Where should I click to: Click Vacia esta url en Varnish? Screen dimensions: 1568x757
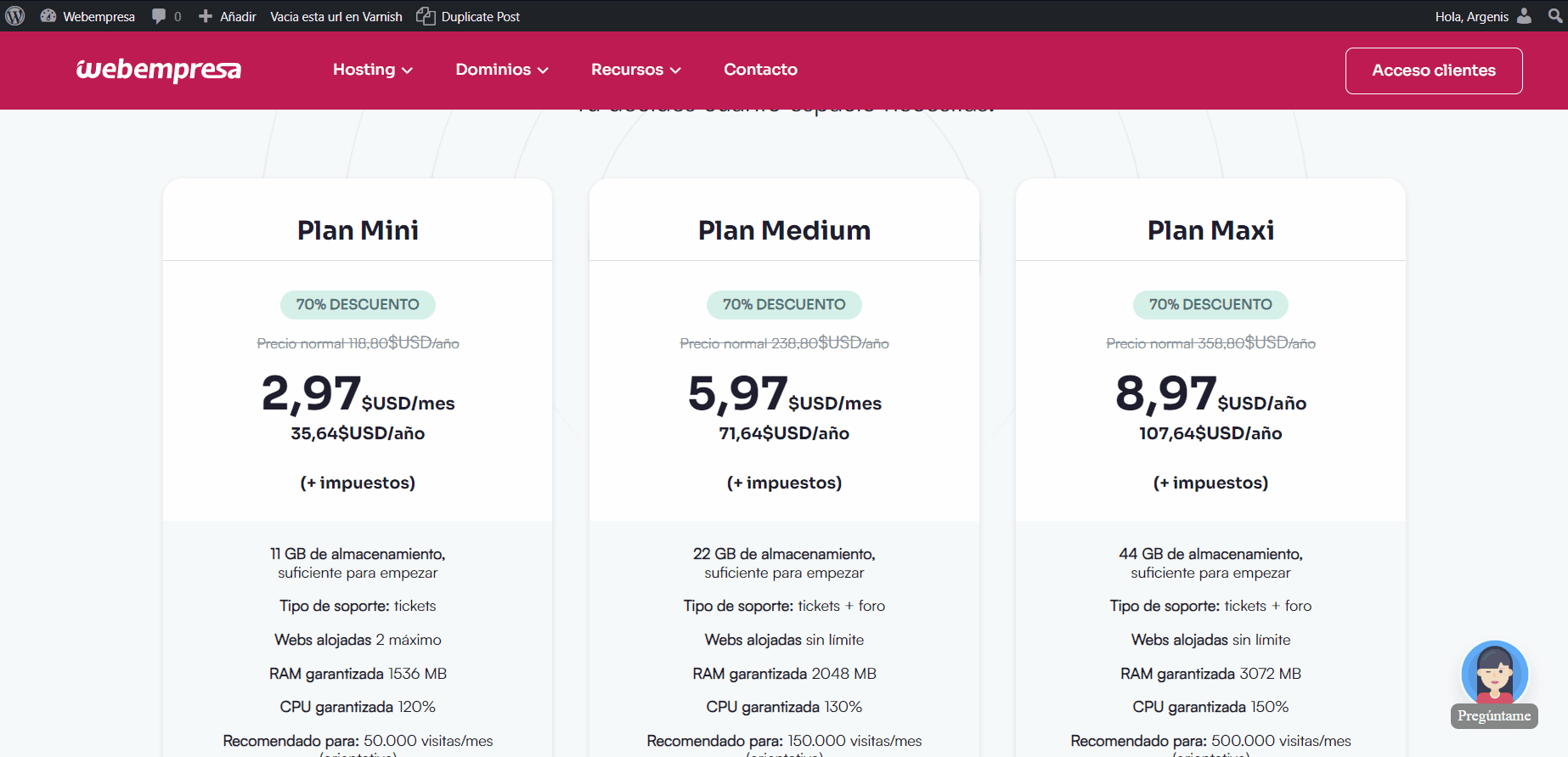pos(336,16)
